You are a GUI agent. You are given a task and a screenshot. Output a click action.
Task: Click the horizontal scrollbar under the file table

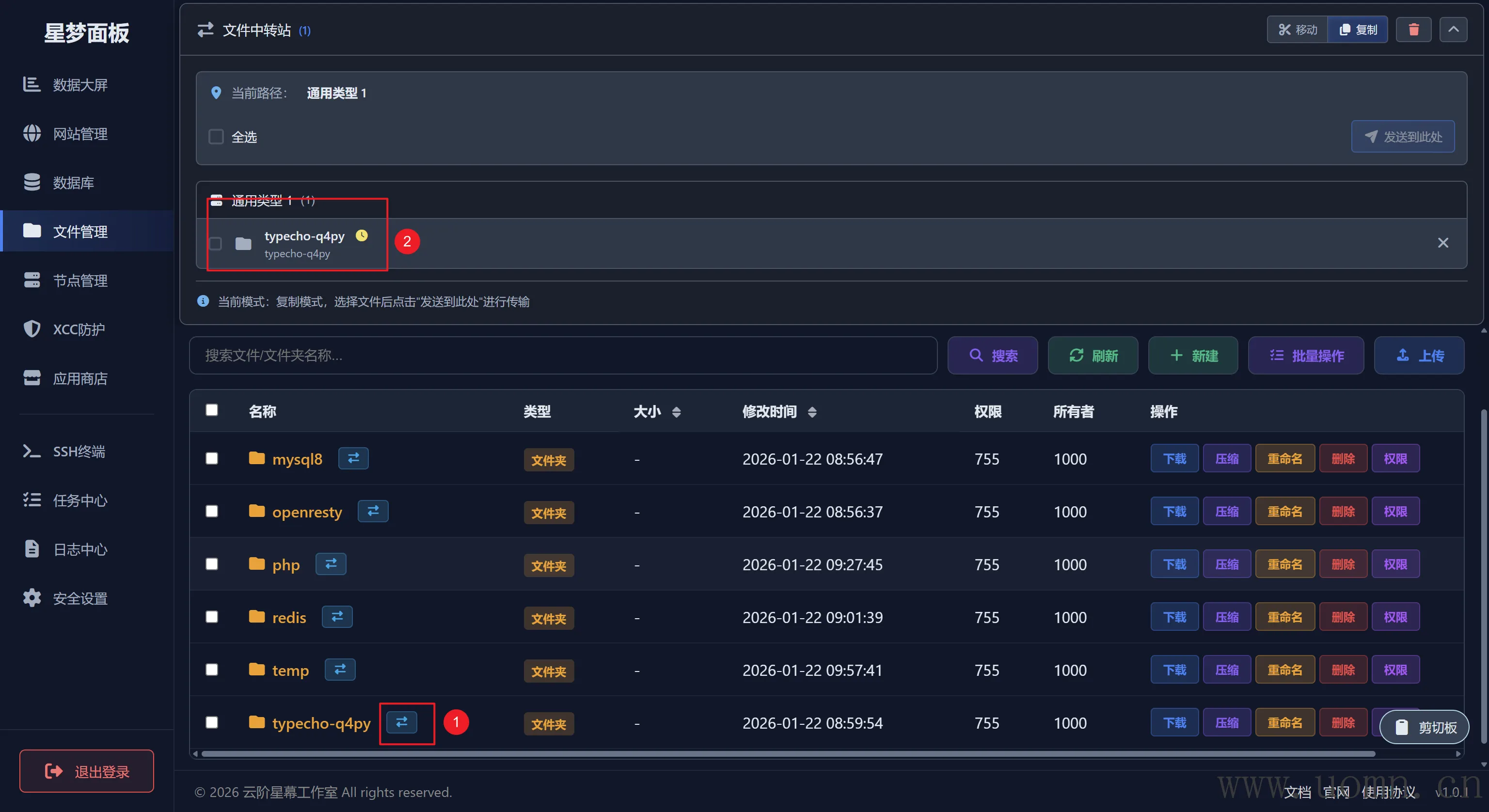pyautogui.click(x=786, y=754)
